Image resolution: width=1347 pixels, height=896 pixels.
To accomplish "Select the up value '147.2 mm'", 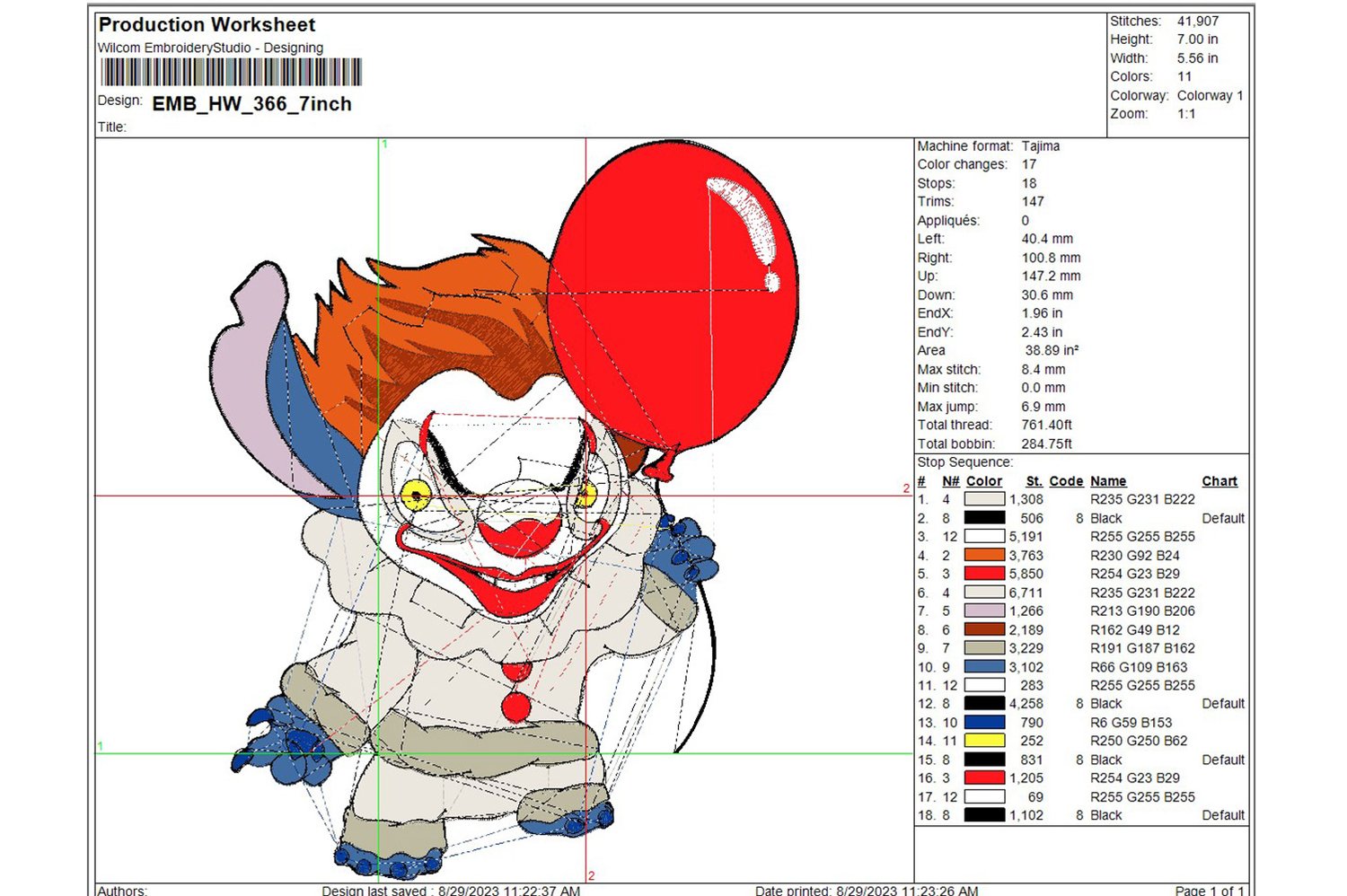I will coord(1051,276).
